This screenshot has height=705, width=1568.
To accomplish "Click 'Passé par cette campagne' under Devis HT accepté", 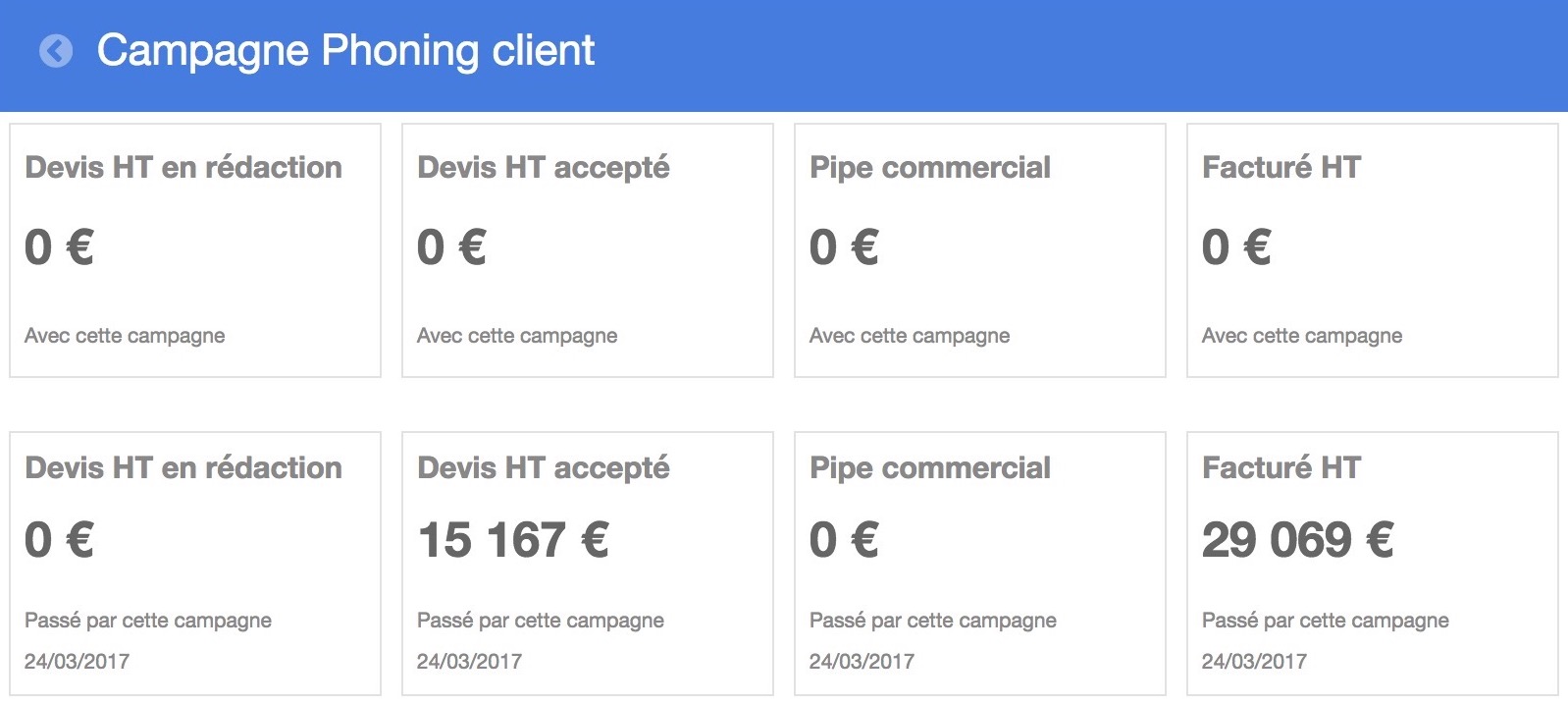I will coord(541,621).
